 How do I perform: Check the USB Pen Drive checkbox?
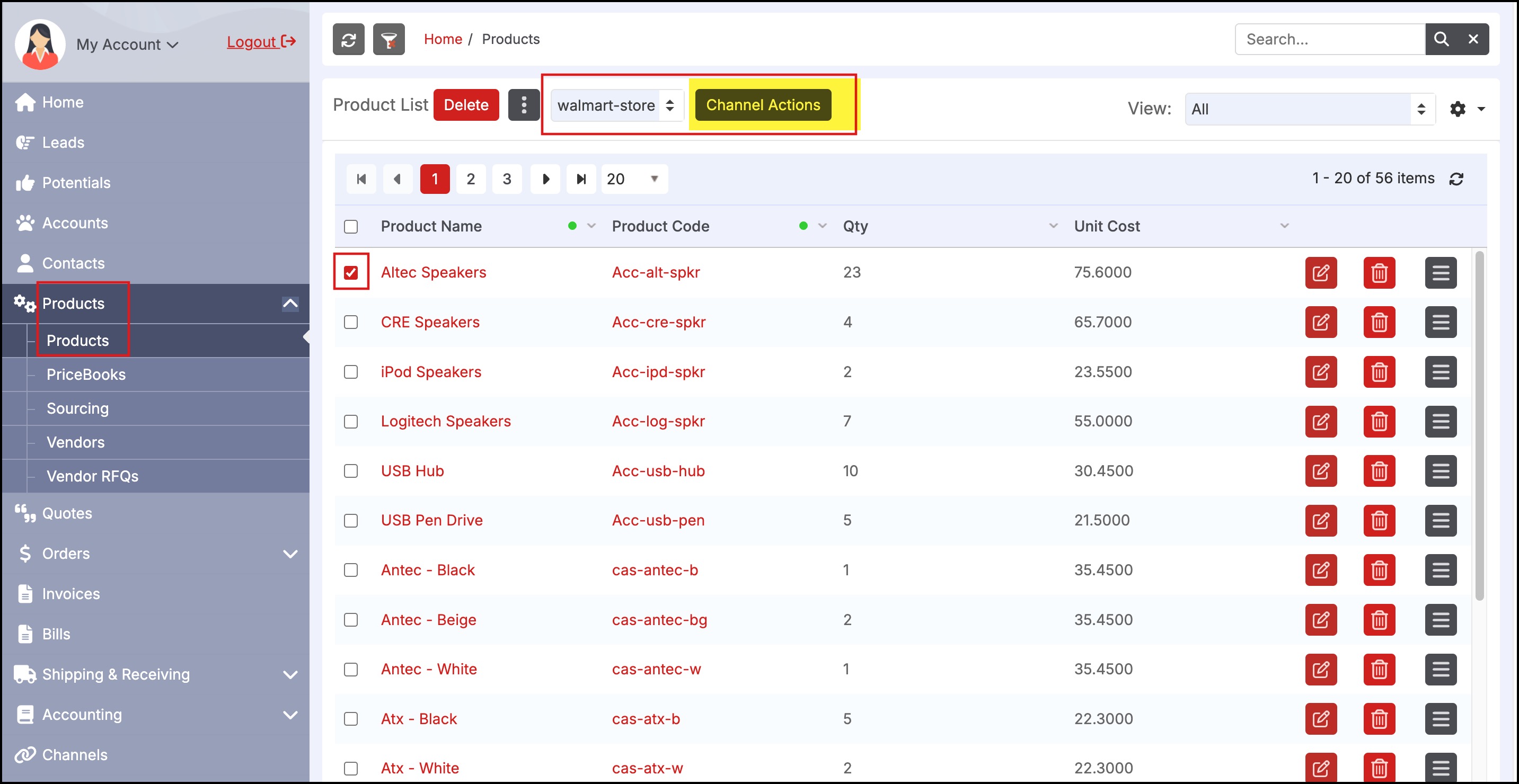click(351, 521)
